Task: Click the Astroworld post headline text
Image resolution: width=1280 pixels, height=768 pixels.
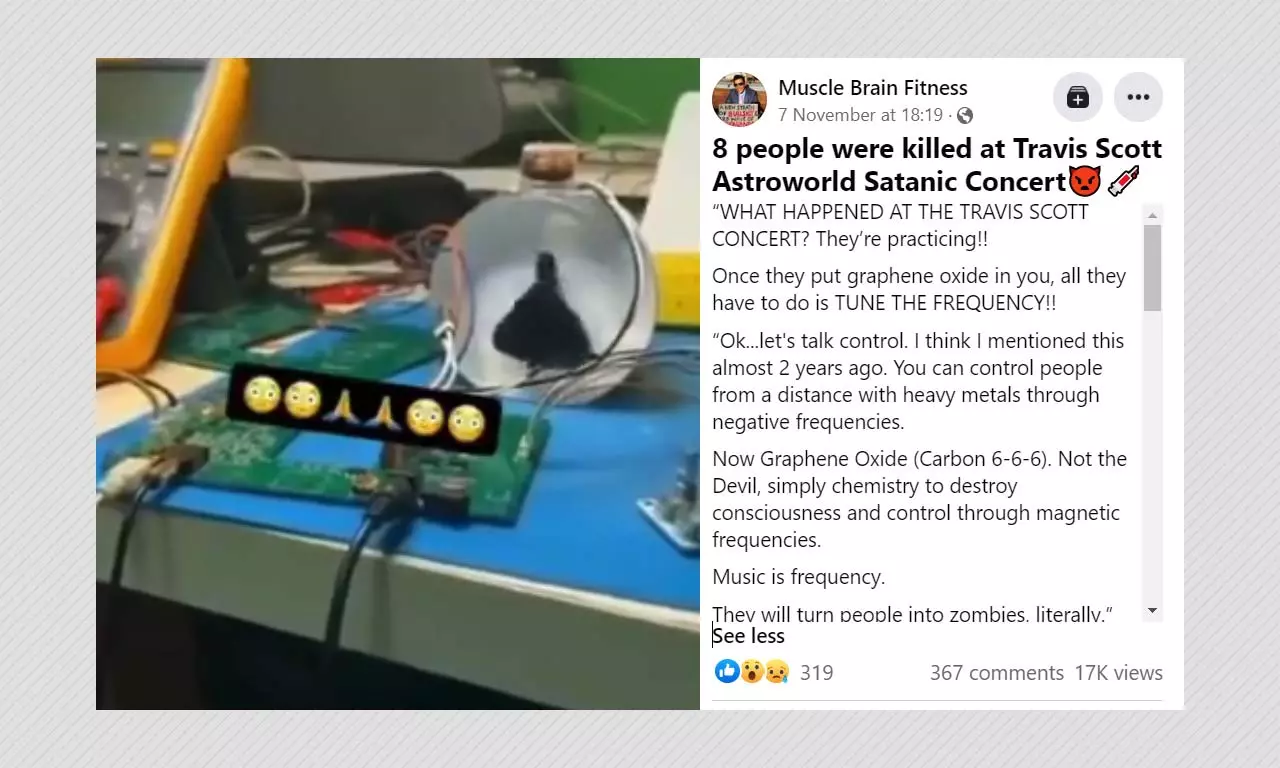Action: [937, 165]
